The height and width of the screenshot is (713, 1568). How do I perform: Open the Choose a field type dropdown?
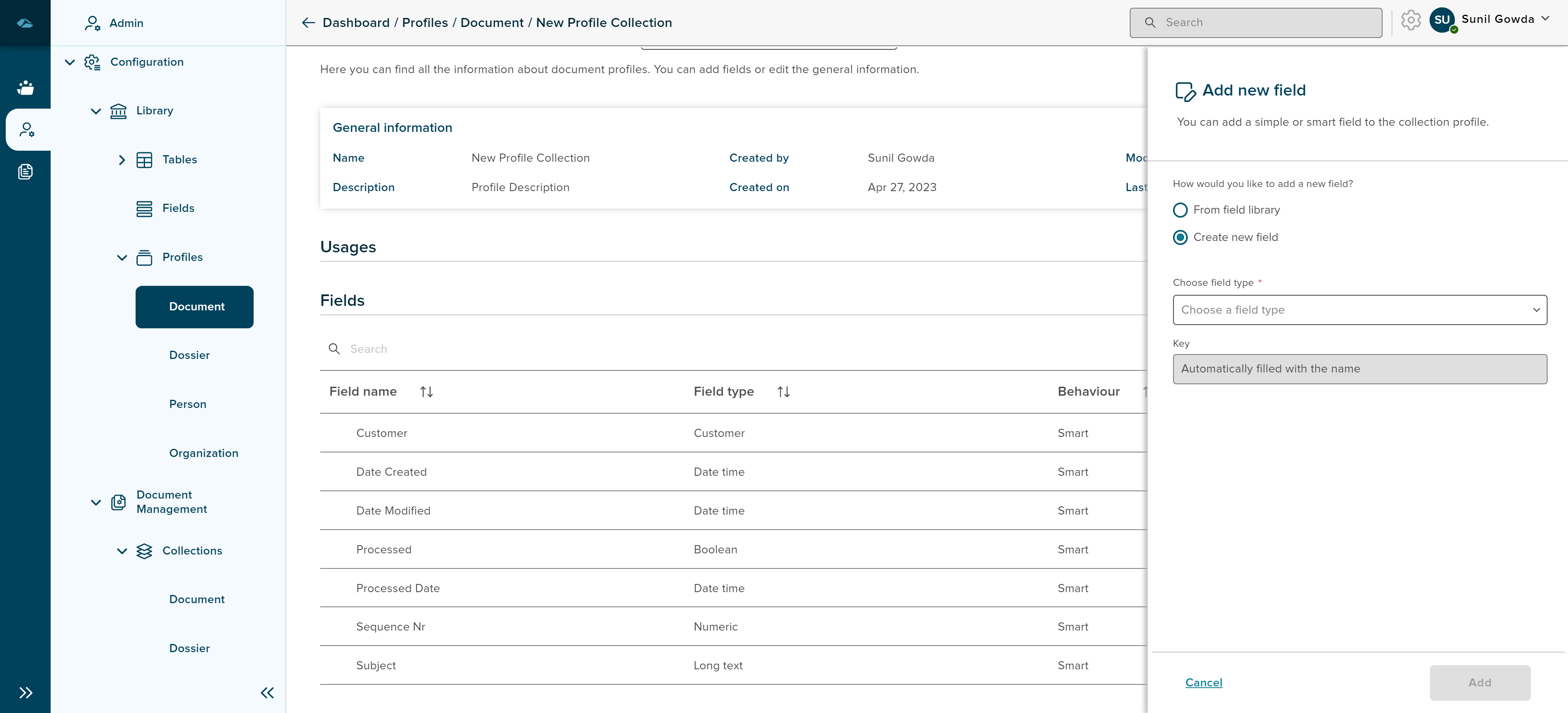pyautogui.click(x=1359, y=310)
